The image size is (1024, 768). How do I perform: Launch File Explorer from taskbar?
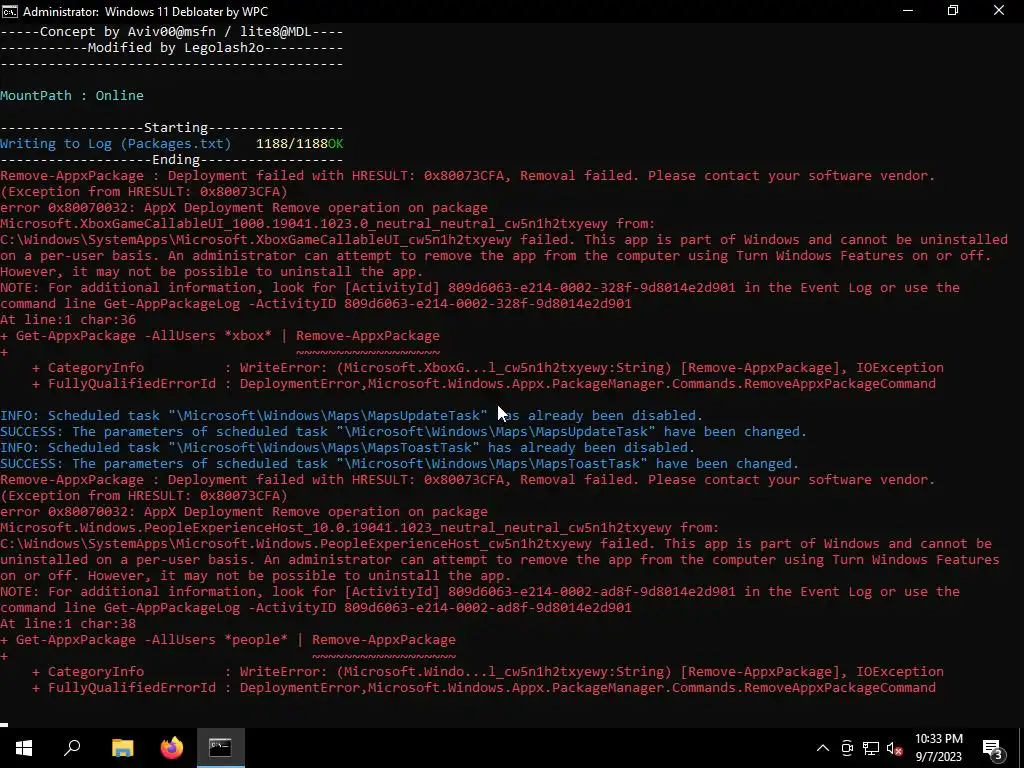[x=122, y=748]
